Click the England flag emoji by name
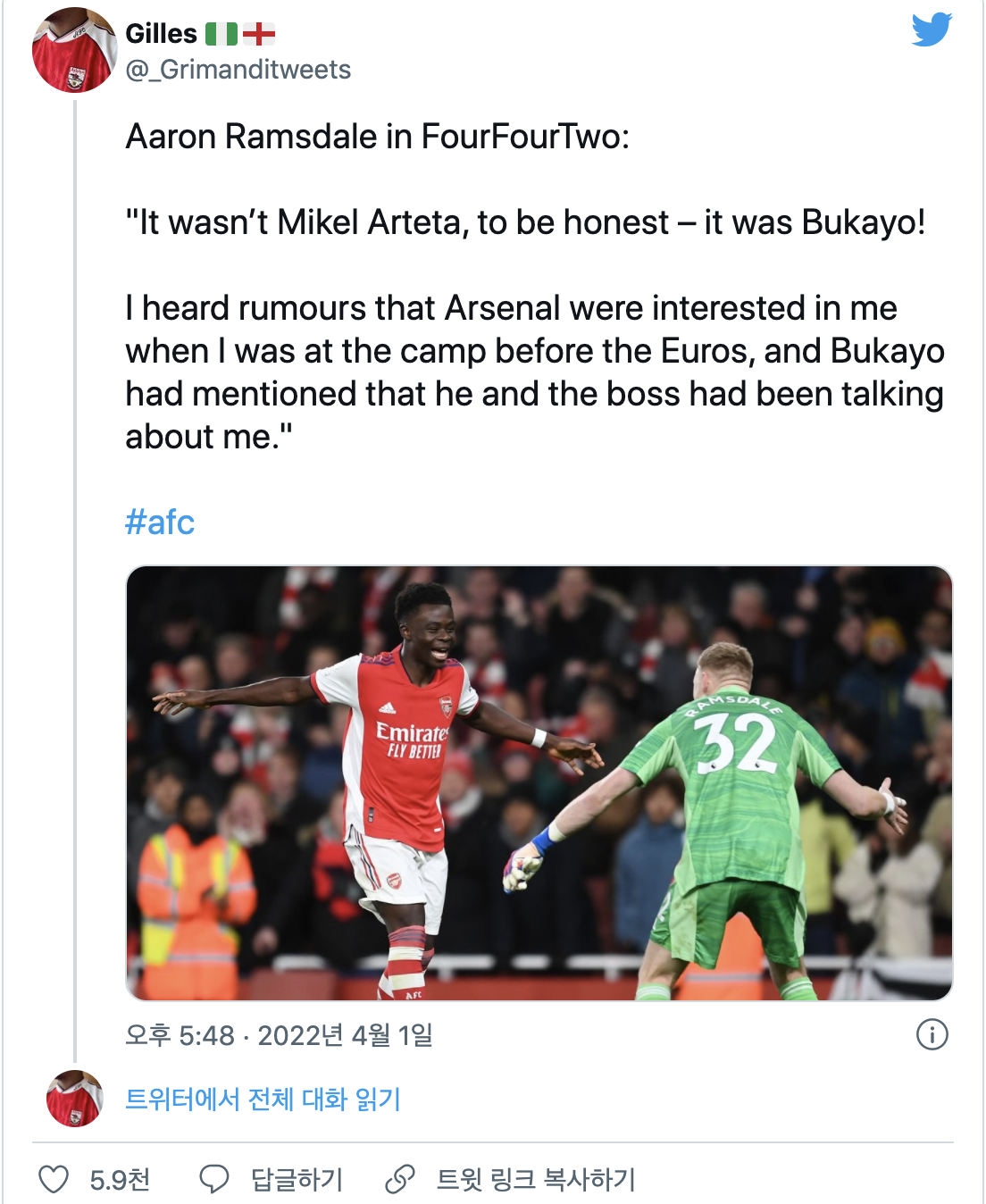Viewport: 986px width, 1204px height. (x=259, y=34)
